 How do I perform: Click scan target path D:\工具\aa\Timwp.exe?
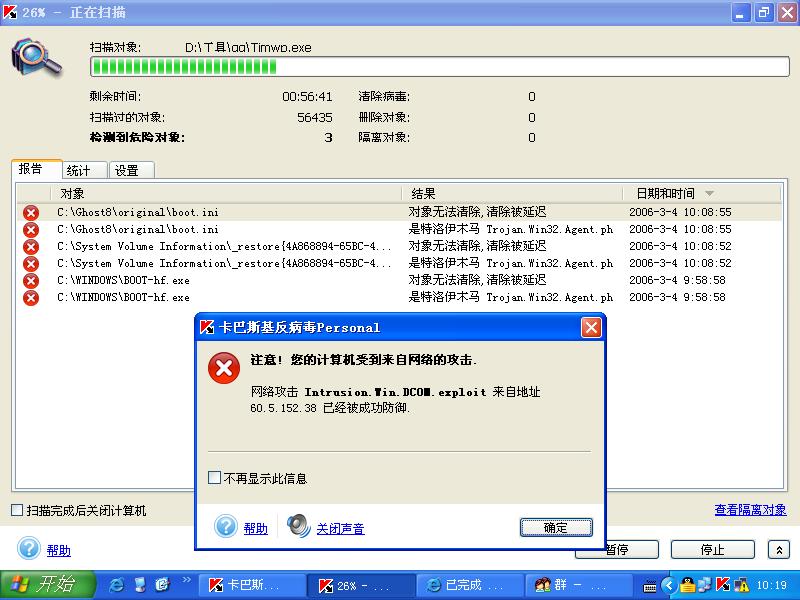click(x=248, y=48)
